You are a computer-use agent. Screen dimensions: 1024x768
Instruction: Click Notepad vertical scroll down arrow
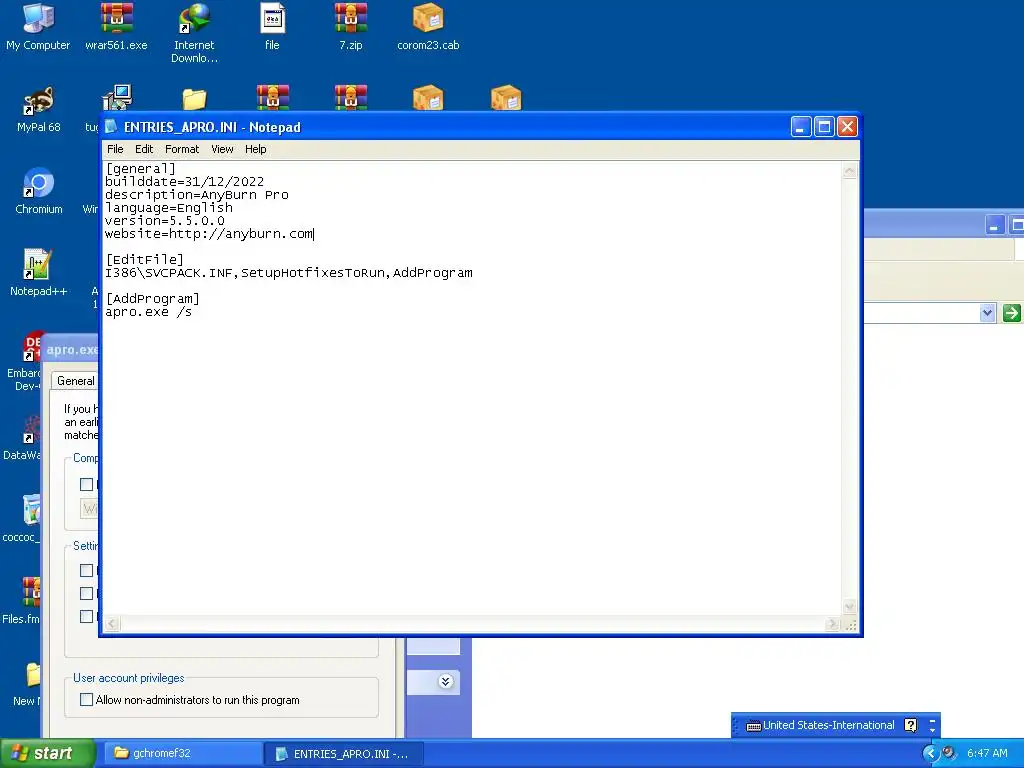[850, 607]
